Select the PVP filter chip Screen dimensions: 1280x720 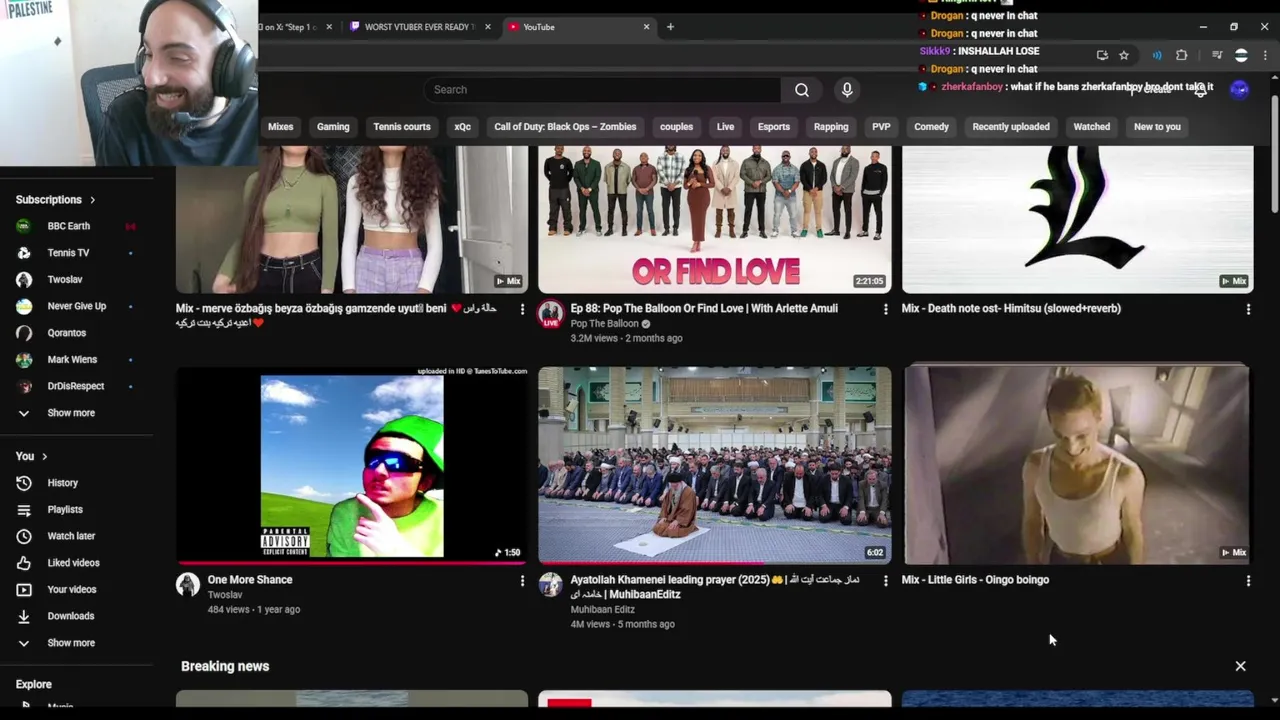click(x=881, y=127)
